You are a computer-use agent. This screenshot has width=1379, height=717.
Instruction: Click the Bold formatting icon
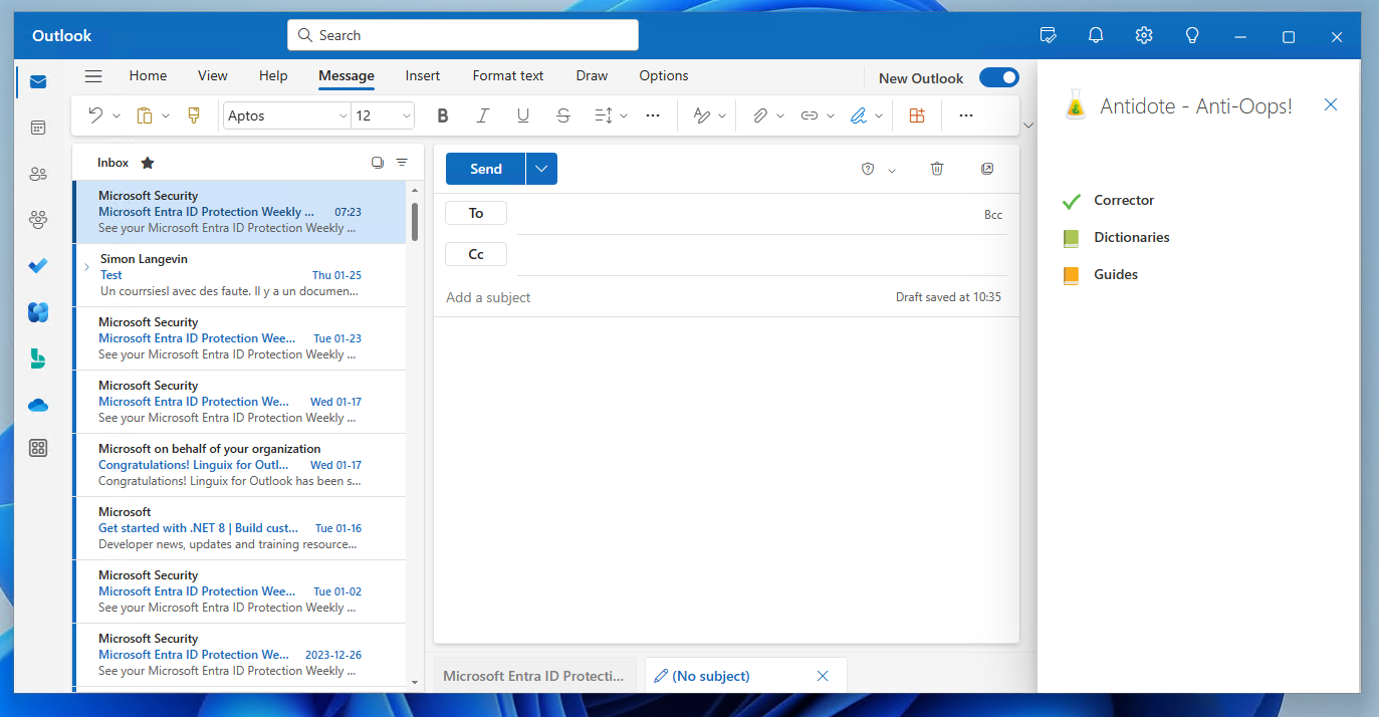click(x=443, y=116)
